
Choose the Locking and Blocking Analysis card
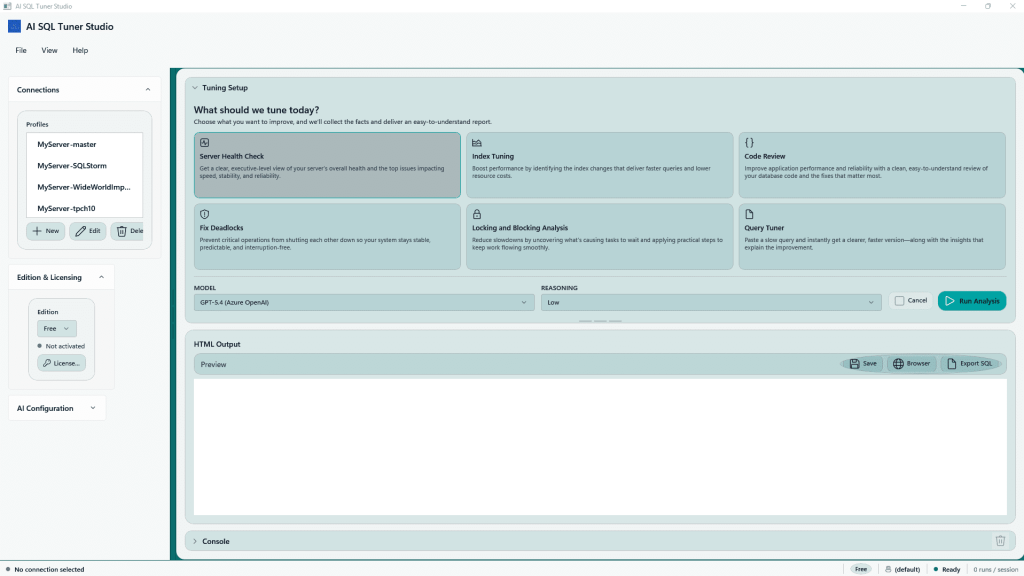click(x=600, y=236)
